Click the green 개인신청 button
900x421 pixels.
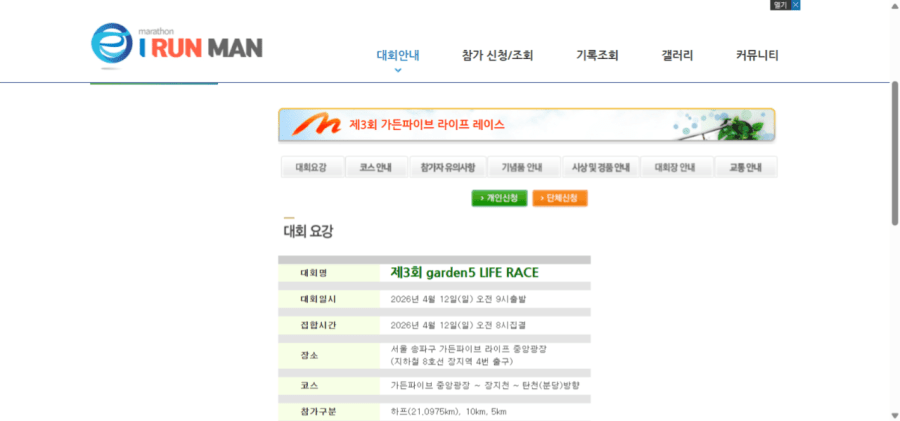499,198
